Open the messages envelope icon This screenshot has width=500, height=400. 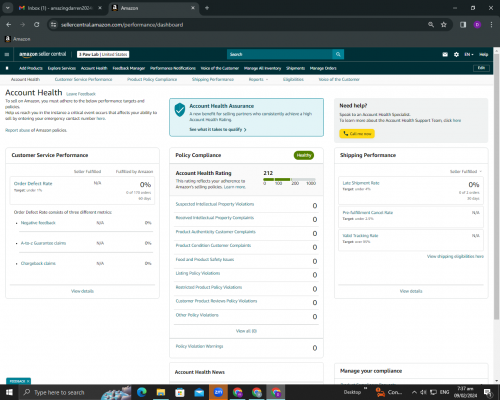point(445,54)
